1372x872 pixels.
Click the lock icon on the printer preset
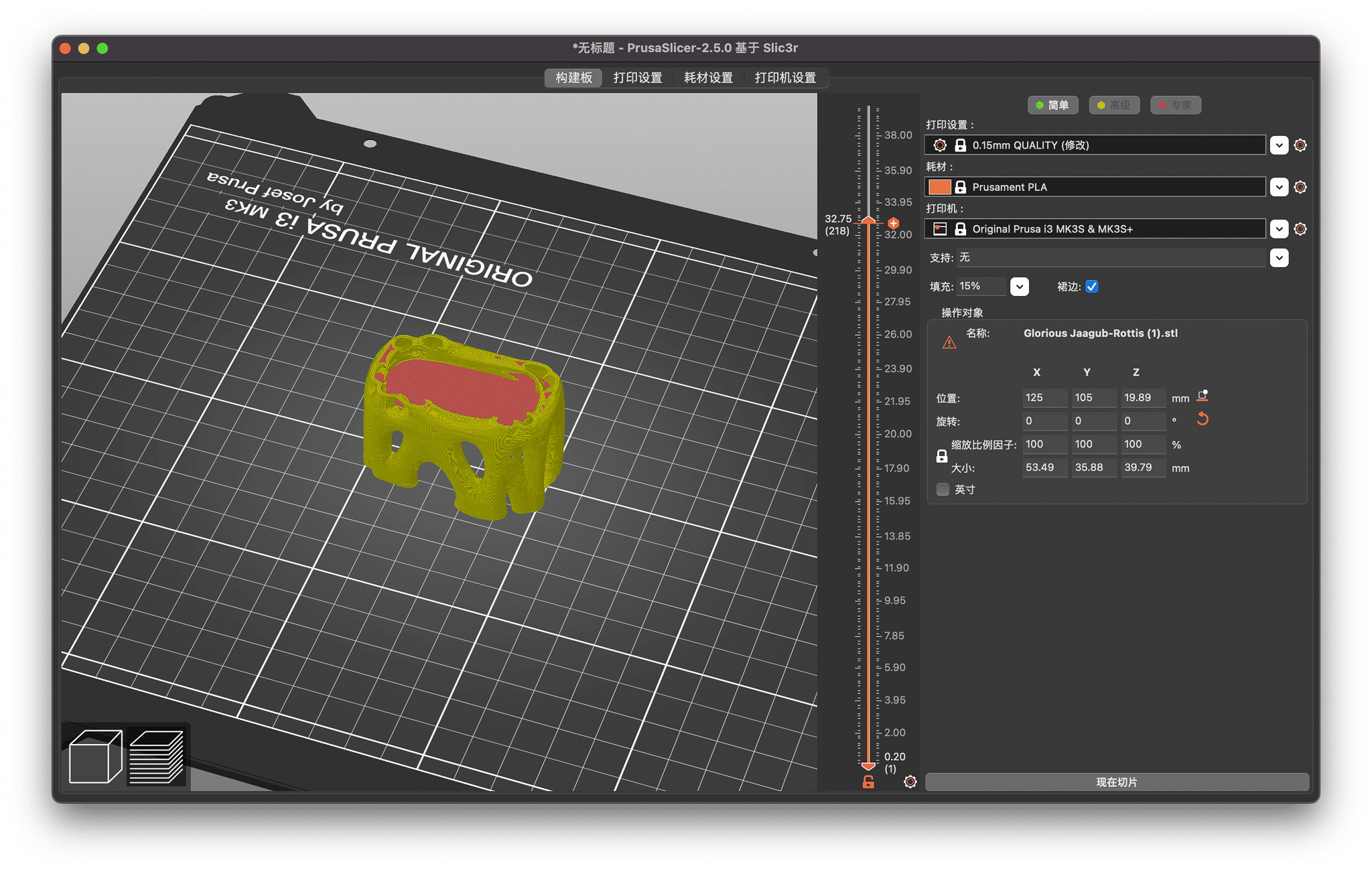click(x=960, y=229)
